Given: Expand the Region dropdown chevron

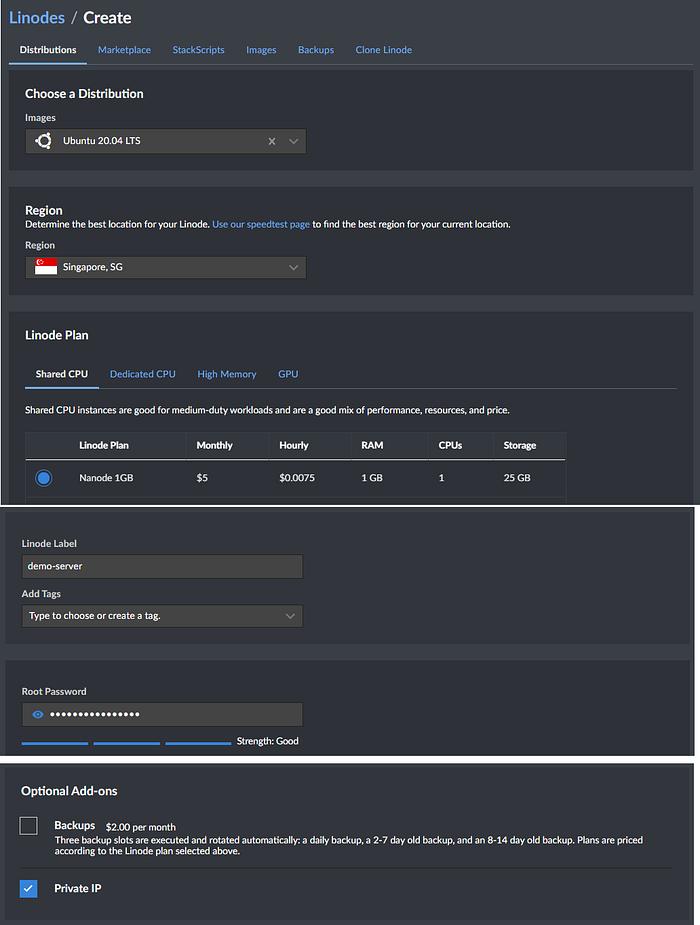Looking at the screenshot, I should pos(293,267).
